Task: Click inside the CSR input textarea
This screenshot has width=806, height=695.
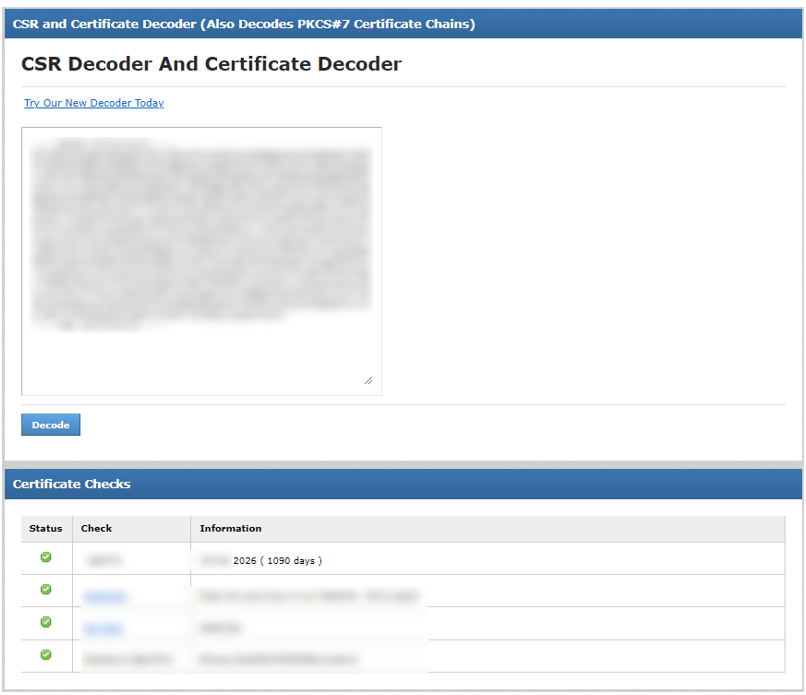Action: pyautogui.click(x=200, y=260)
